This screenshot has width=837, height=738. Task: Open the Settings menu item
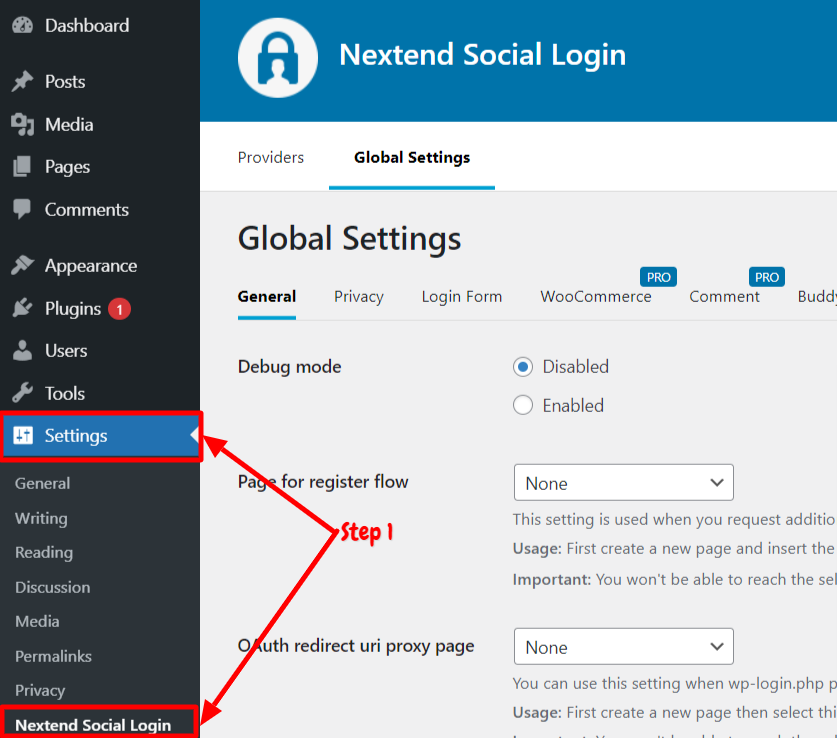coord(100,435)
